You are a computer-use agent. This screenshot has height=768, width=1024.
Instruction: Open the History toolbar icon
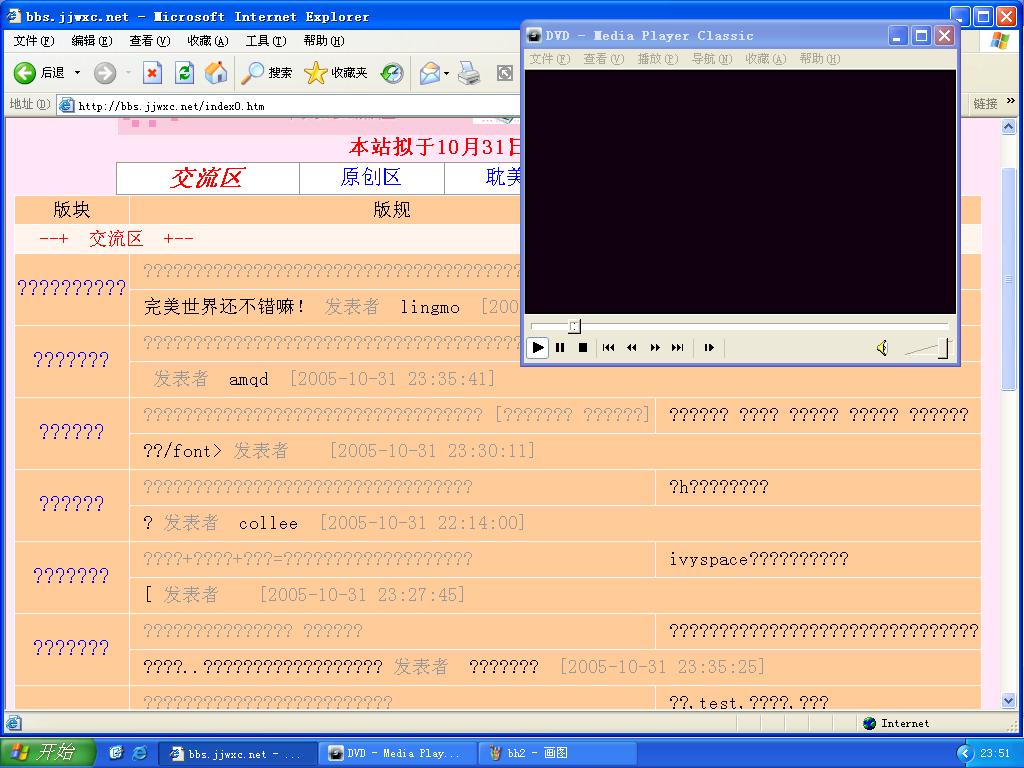392,72
